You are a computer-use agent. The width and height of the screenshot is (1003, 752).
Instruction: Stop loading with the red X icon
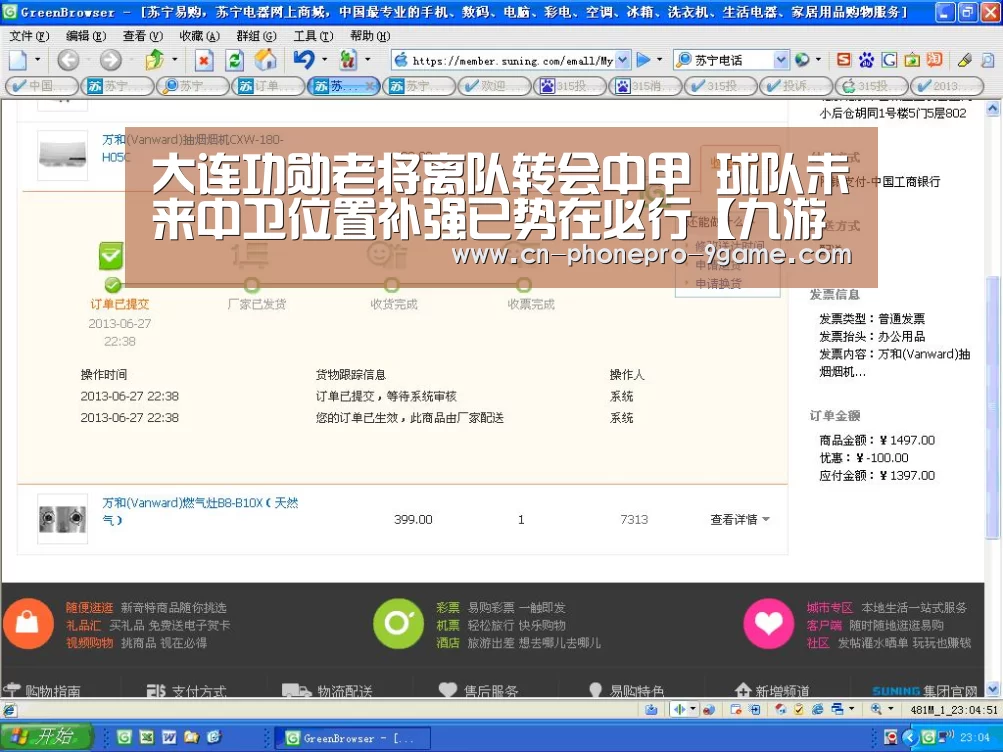coord(203,60)
